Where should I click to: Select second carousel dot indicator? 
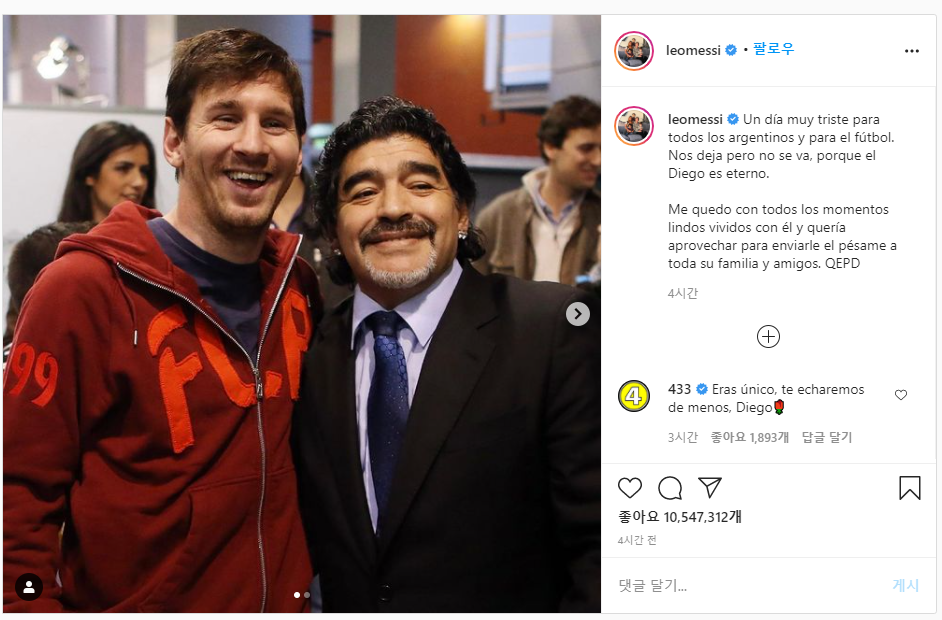coord(306,595)
